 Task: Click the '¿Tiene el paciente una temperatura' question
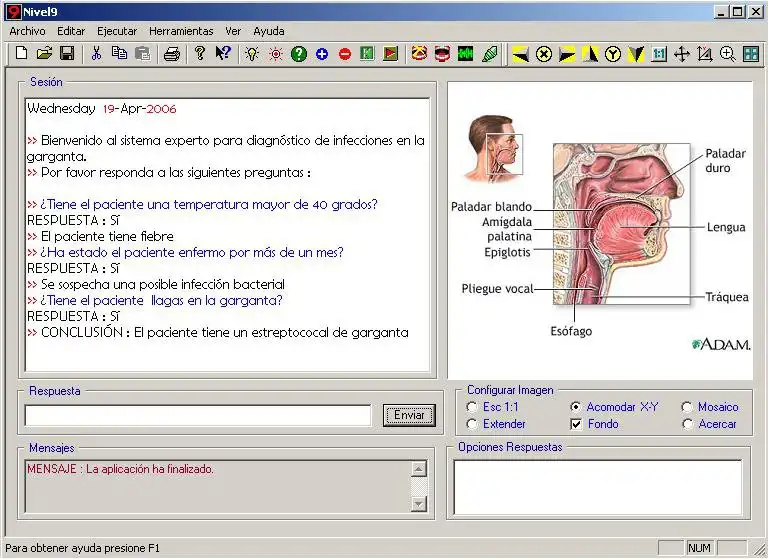click(202, 204)
